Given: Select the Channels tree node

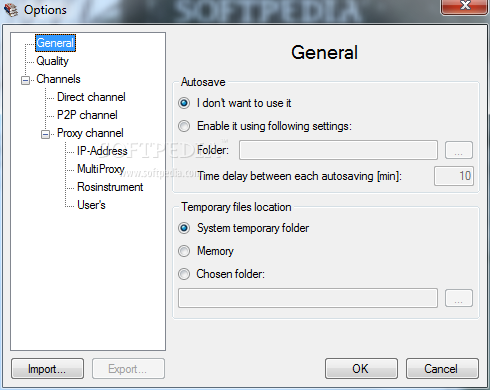Looking at the screenshot, I should pos(58,79).
